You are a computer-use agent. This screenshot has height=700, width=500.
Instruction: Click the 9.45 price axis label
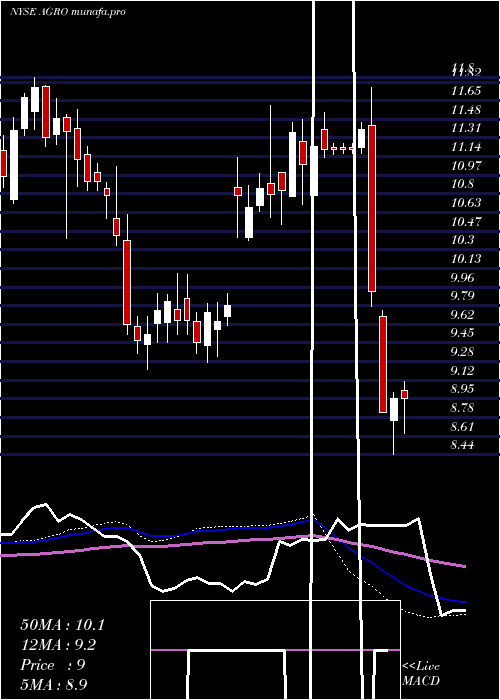click(x=462, y=333)
